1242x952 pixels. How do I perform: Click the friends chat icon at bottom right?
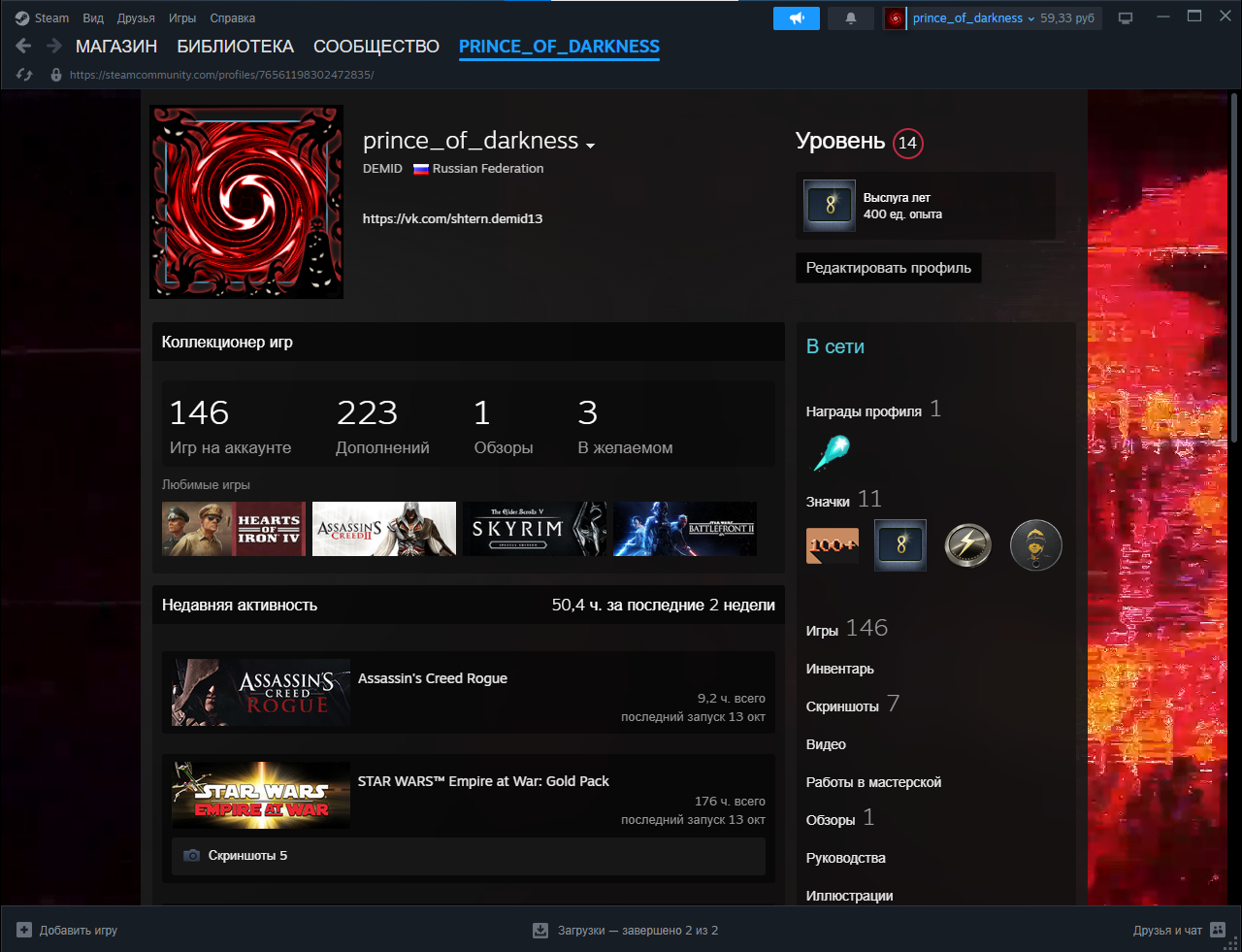(x=1219, y=930)
